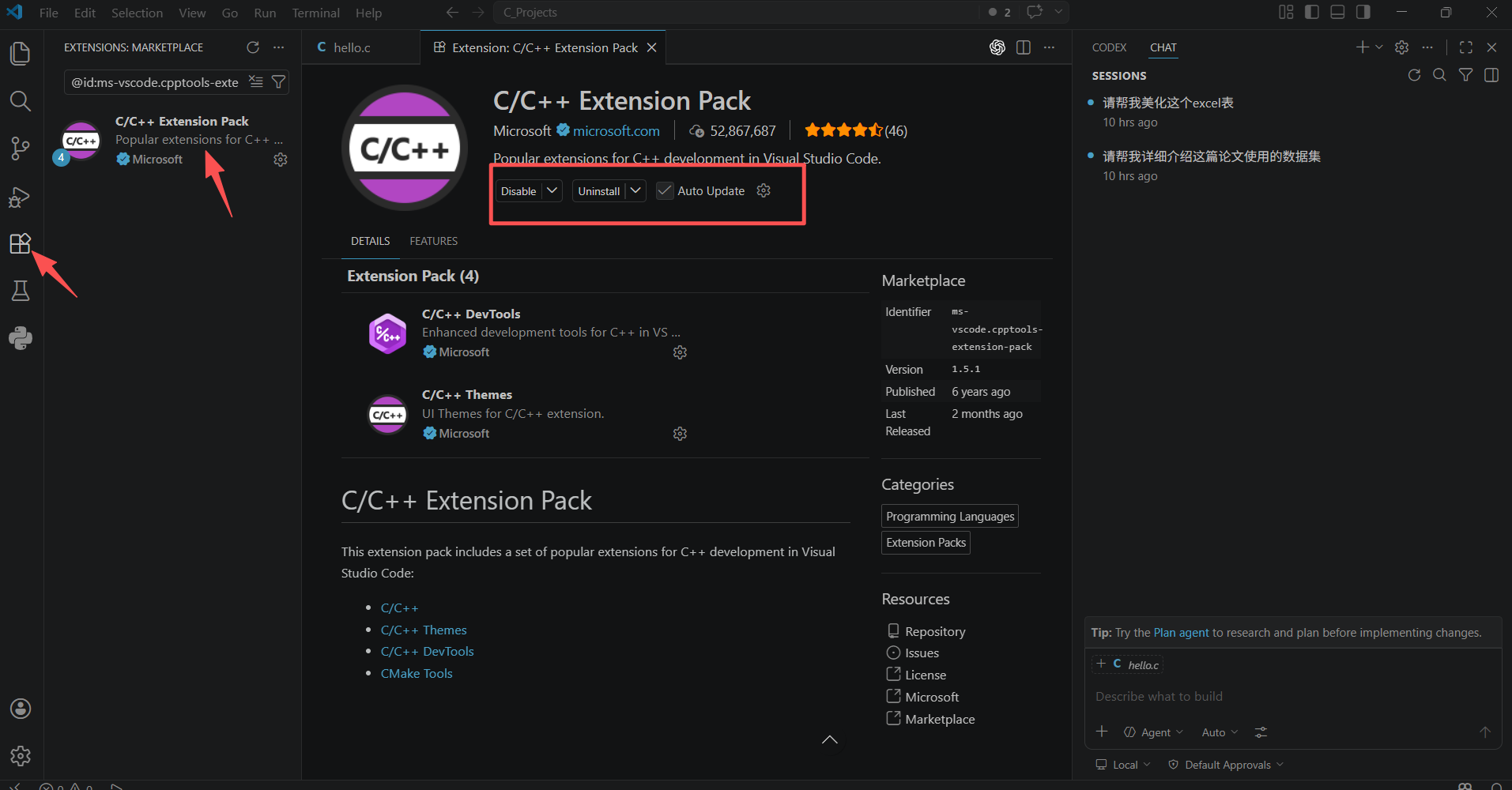The image size is (1512, 790).
Task: Toggle the primary side bar
Action: point(1312,12)
